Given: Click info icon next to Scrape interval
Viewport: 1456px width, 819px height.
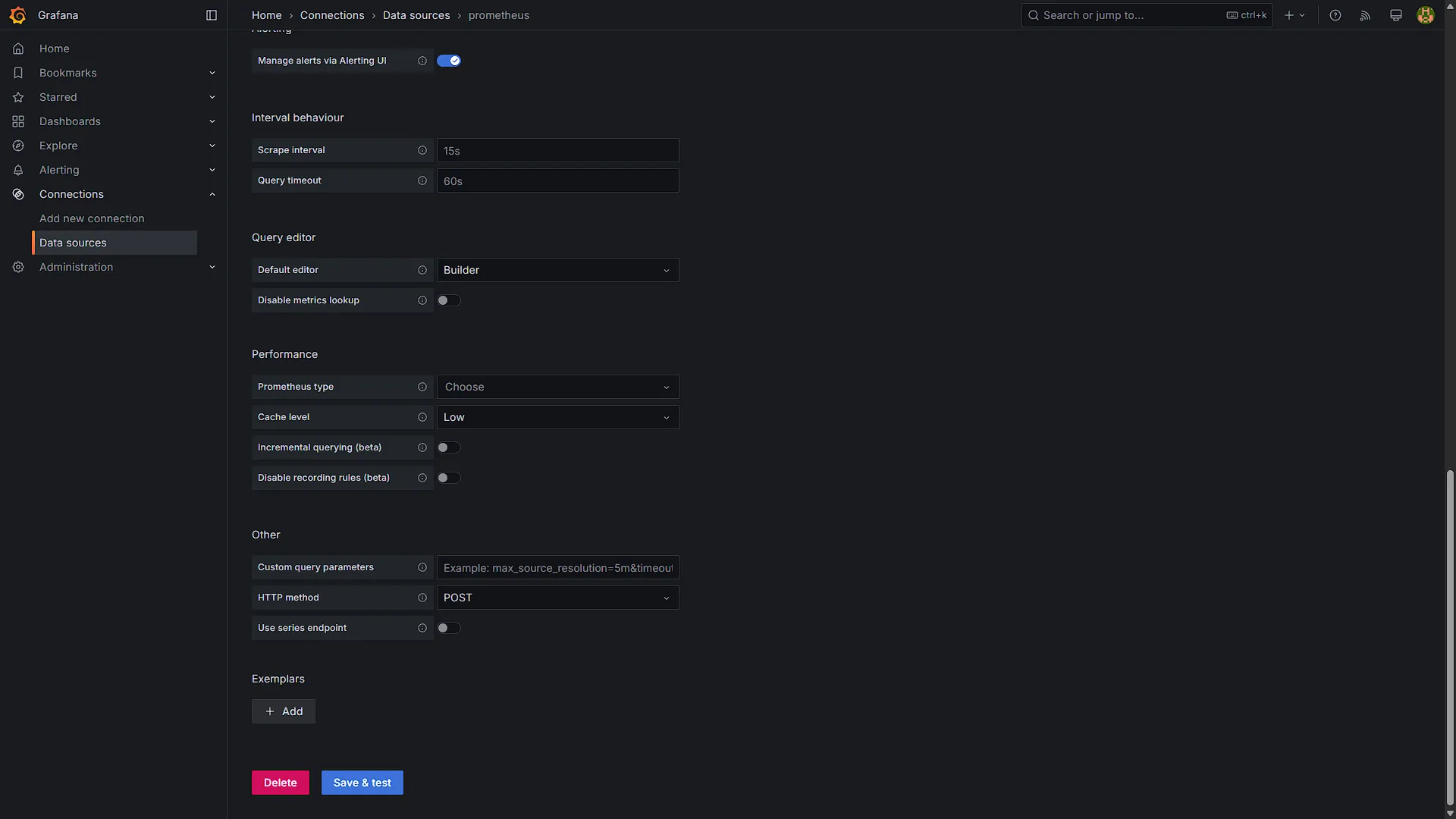Looking at the screenshot, I should point(422,150).
